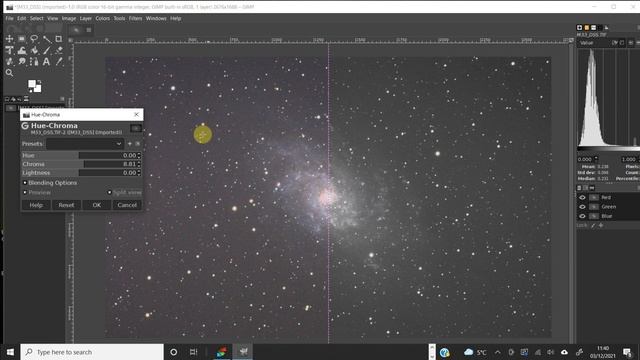The image size is (640, 360).
Task: Expand Blending Options section
Action: tap(25, 183)
